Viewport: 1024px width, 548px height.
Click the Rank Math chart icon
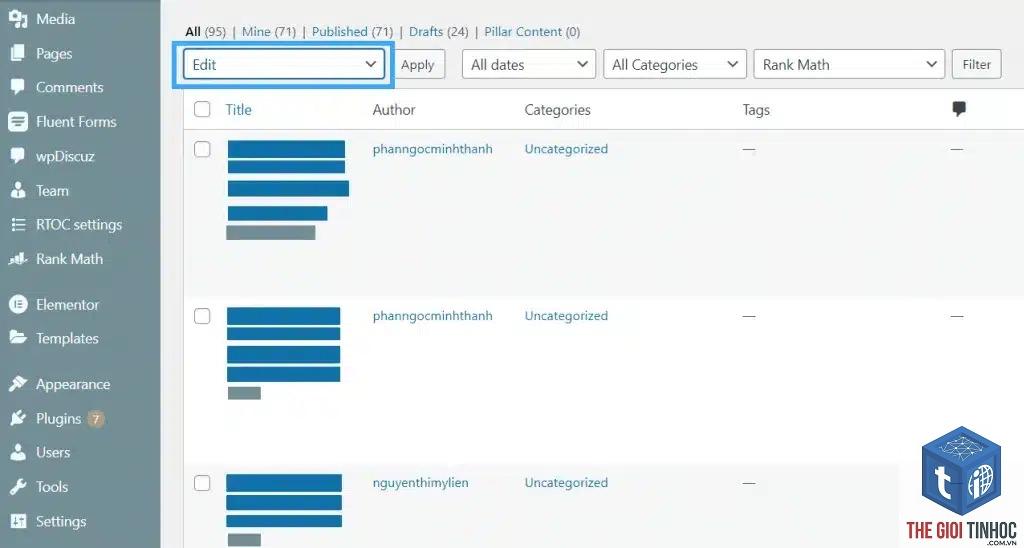[18, 259]
